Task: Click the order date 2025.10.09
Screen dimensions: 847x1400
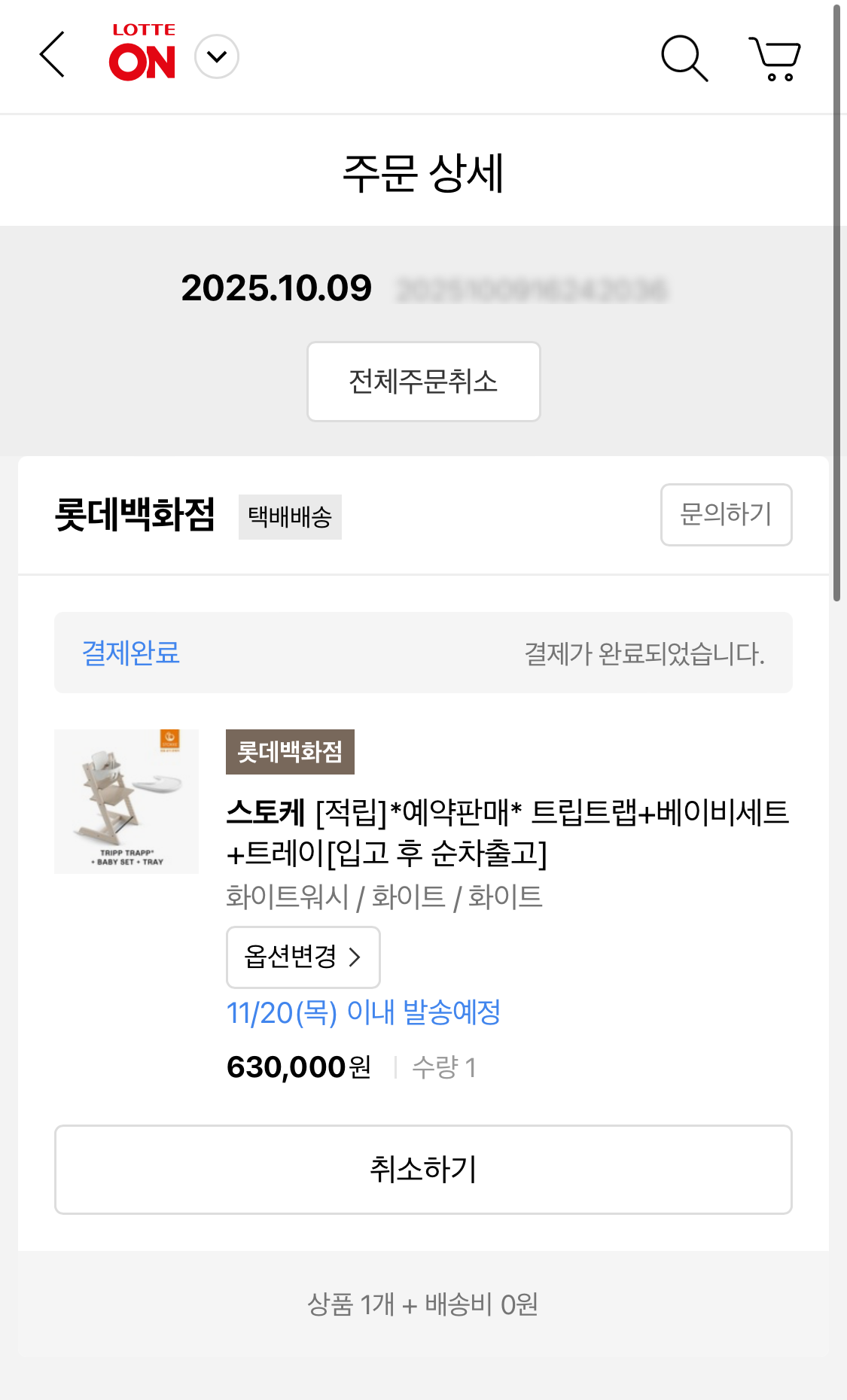Action: [276, 288]
